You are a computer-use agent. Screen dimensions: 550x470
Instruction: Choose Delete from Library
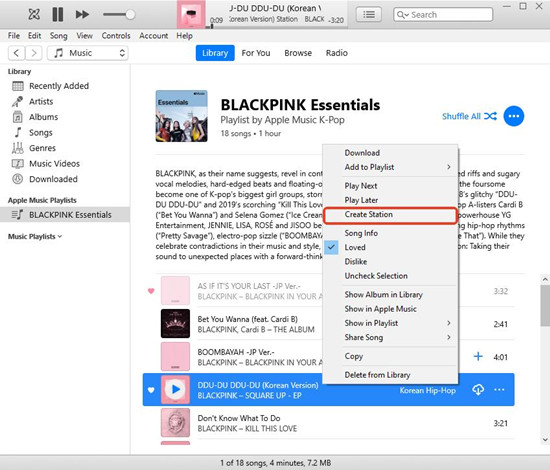pos(390,375)
